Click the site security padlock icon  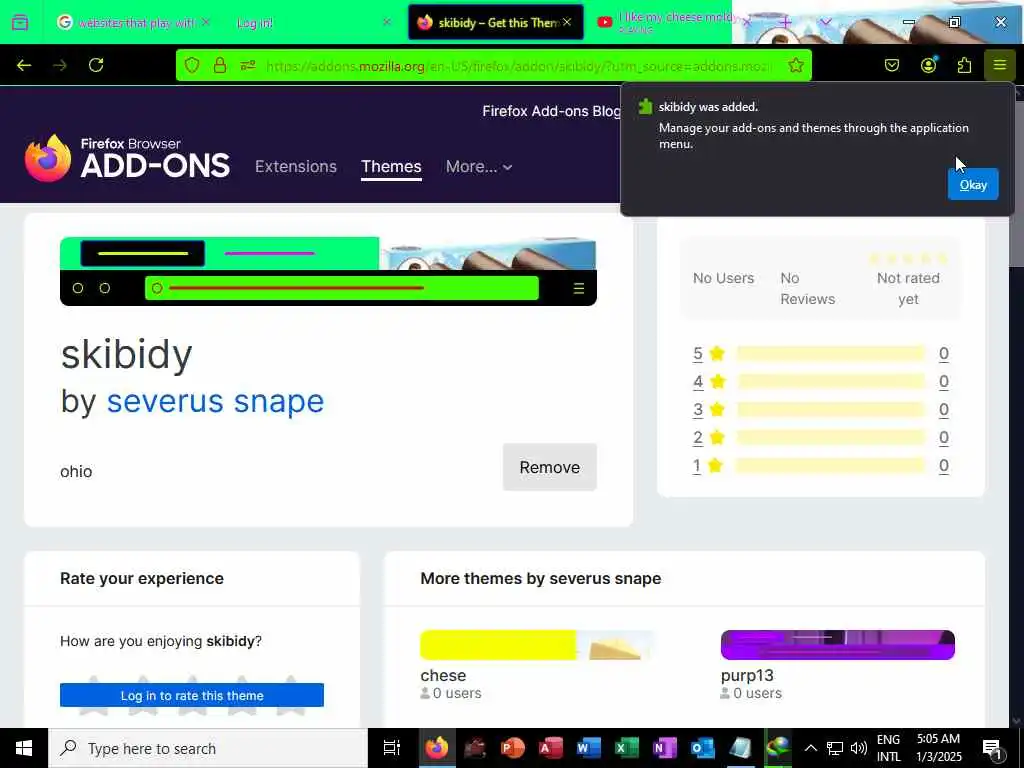tap(220, 65)
